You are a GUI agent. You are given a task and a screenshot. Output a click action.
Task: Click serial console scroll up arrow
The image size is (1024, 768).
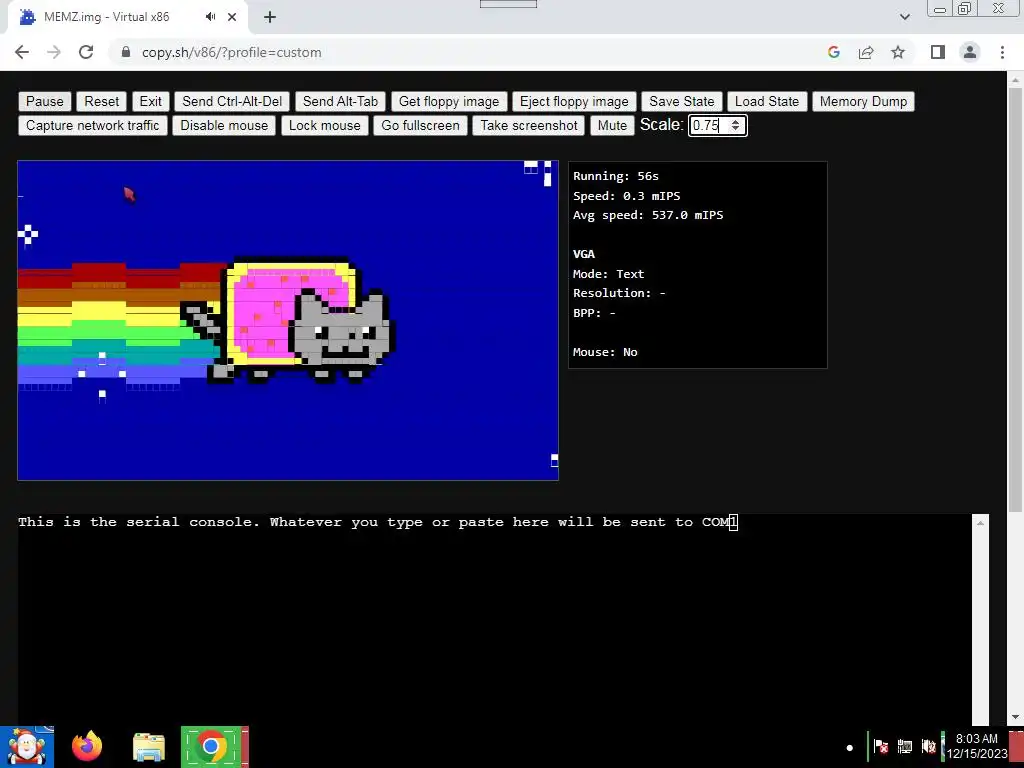tap(980, 522)
